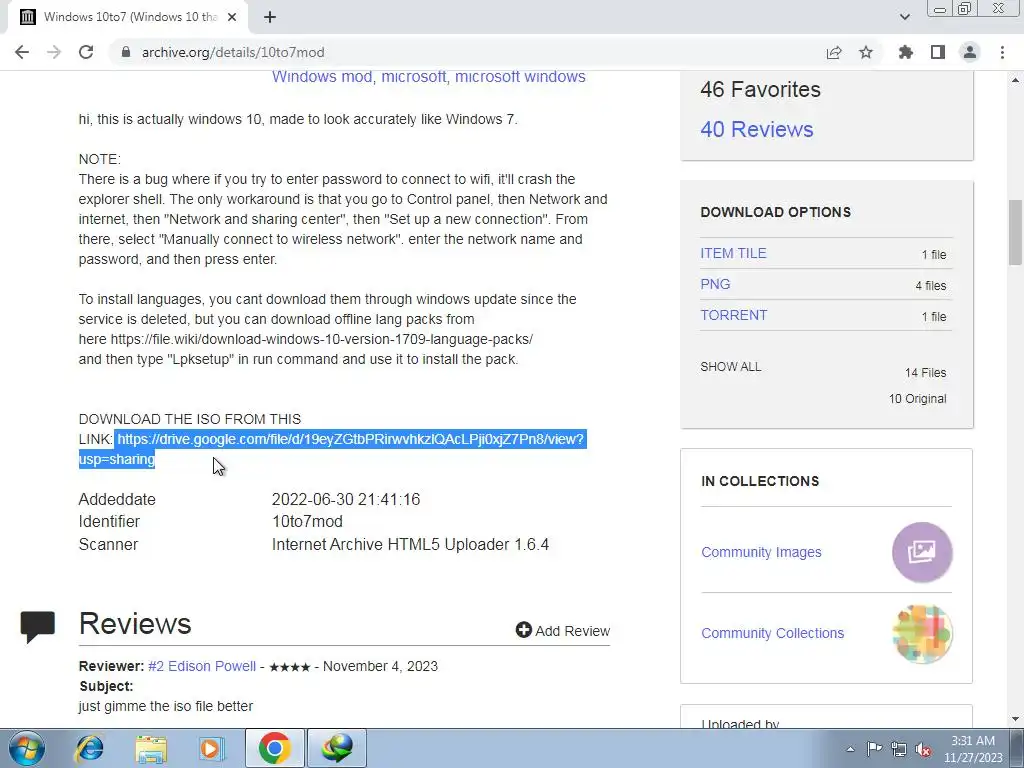Open a new browser tab
Screen dimensions: 1024x768
270,17
